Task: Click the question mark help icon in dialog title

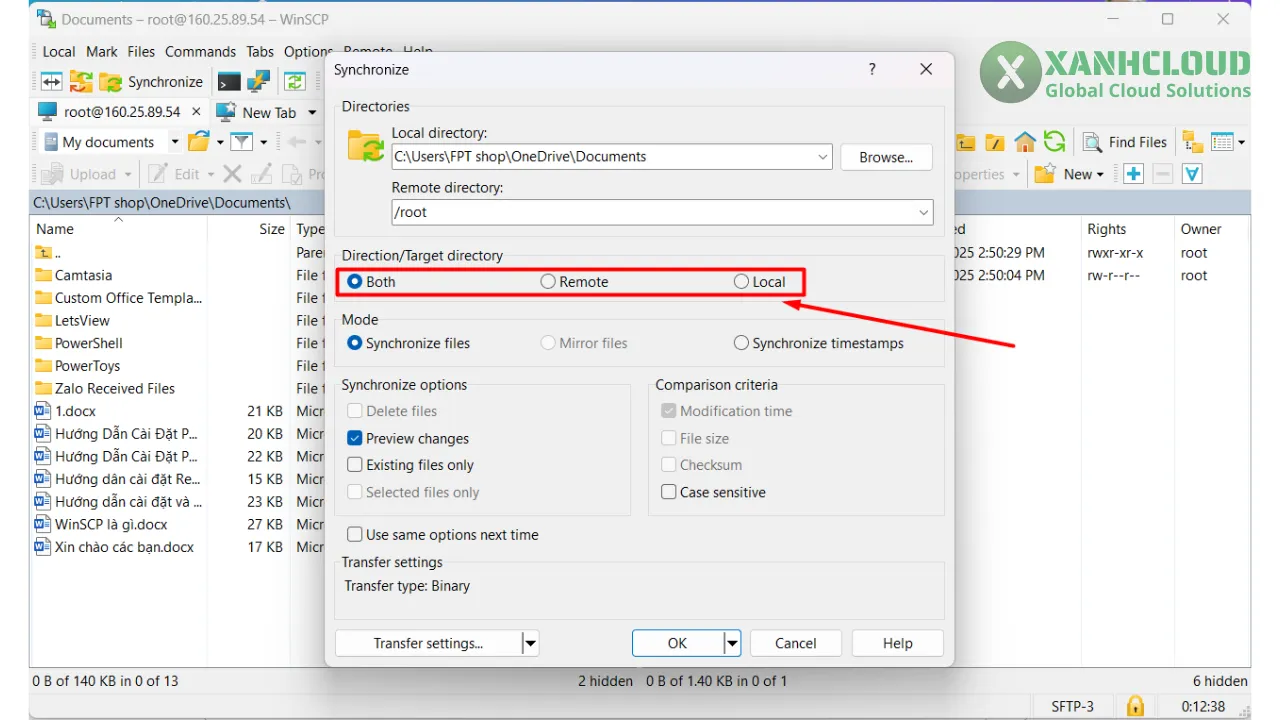Action: tap(872, 69)
